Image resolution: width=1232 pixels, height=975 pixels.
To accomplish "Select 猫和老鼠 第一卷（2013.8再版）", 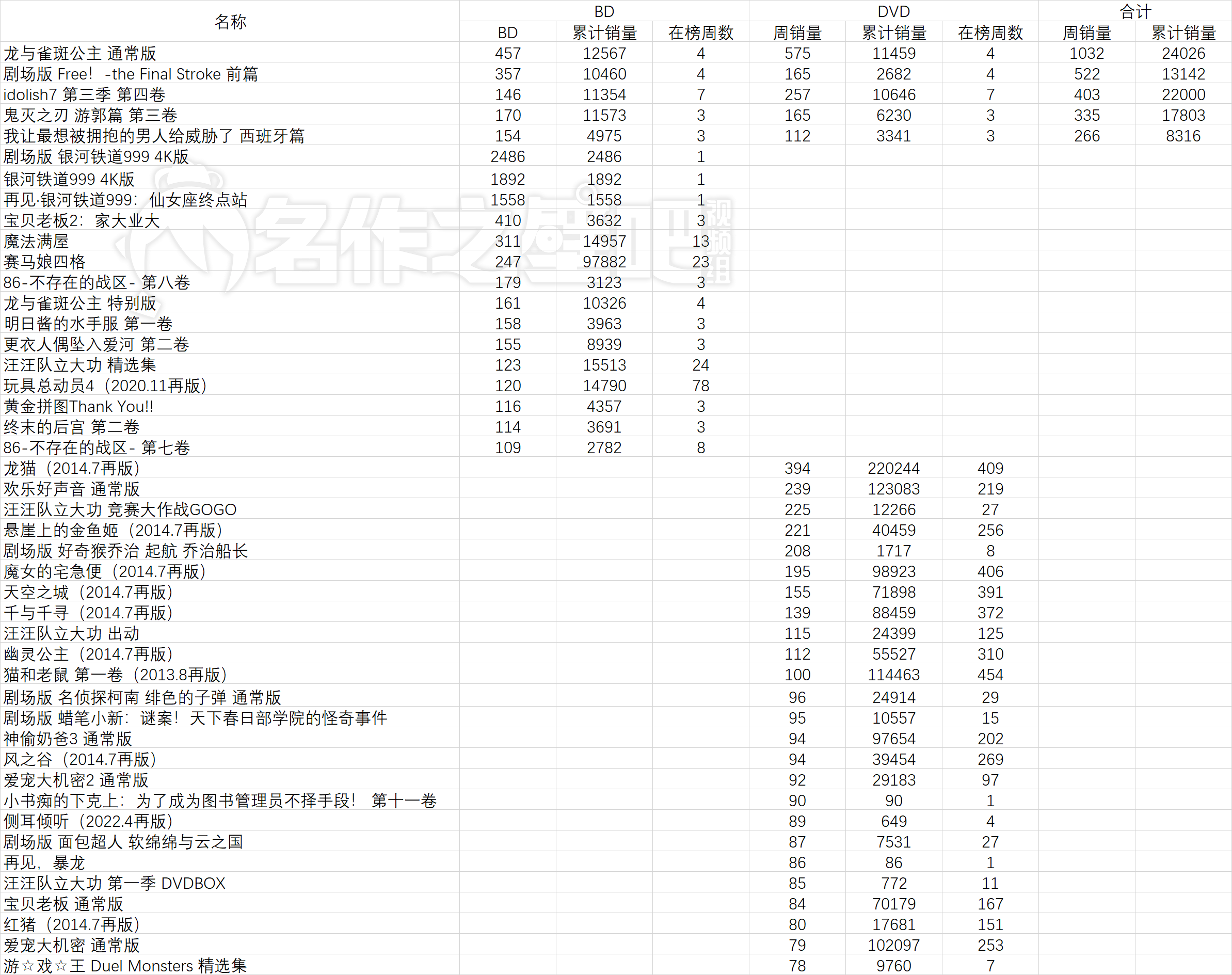I will [117, 674].
